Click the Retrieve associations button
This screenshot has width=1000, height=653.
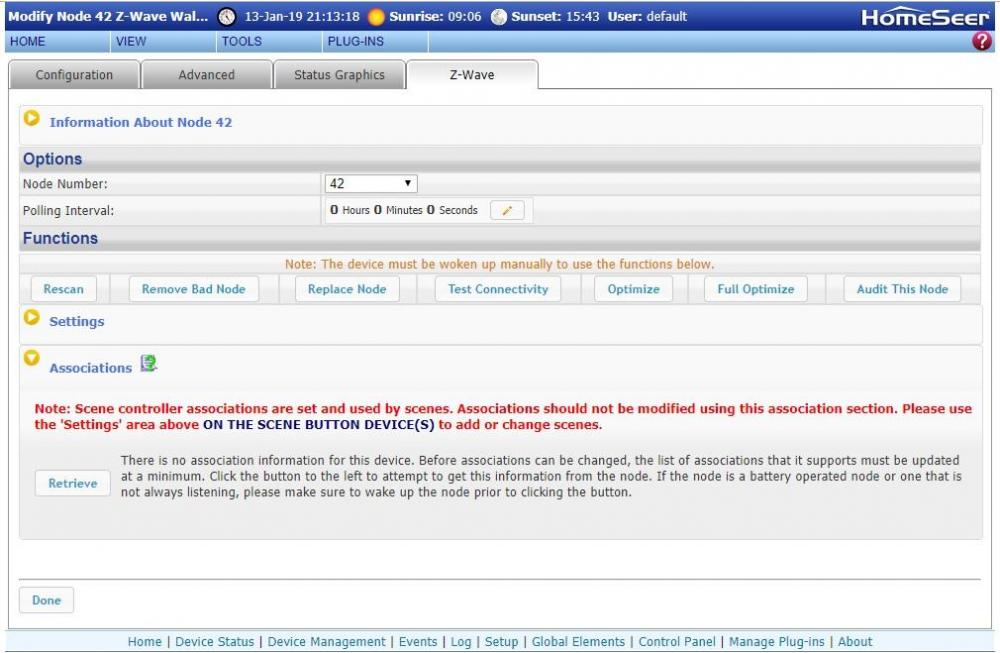73,483
